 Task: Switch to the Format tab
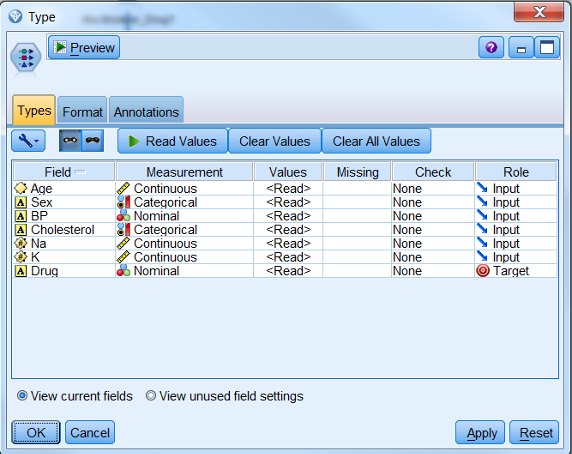[x=82, y=111]
